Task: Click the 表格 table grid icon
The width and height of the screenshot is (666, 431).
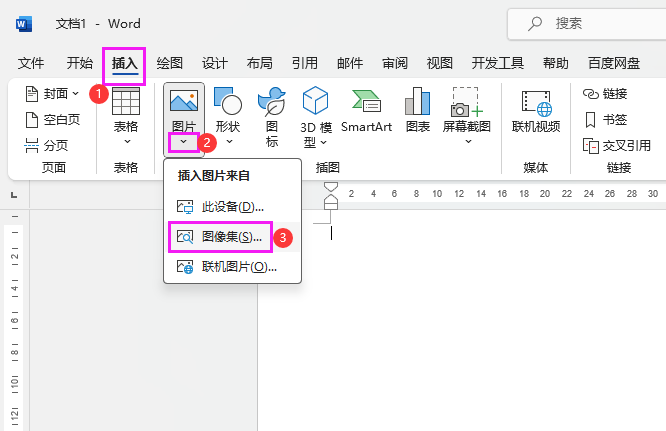Action: pyautogui.click(x=126, y=101)
